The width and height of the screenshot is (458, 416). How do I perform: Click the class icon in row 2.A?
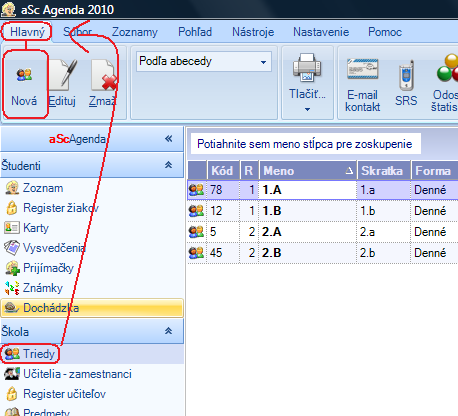pyautogui.click(x=196, y=232)
